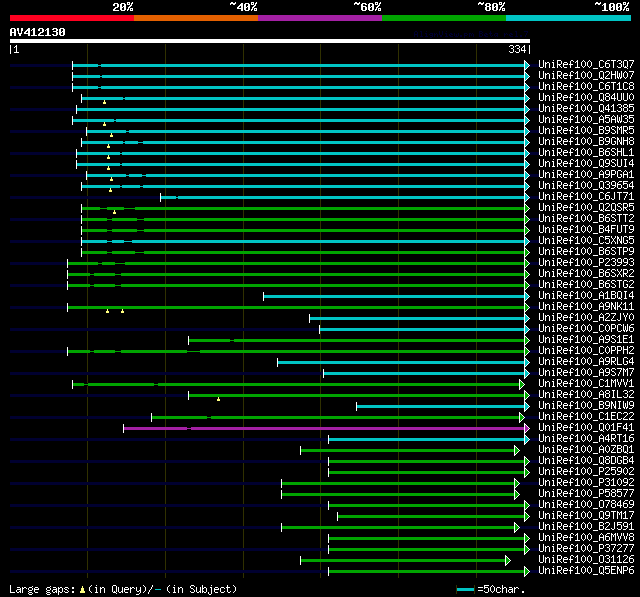Select the UniRef100_A9NK11 label
This screenshot has height=597, width=640.
click(x=586, y=307)
